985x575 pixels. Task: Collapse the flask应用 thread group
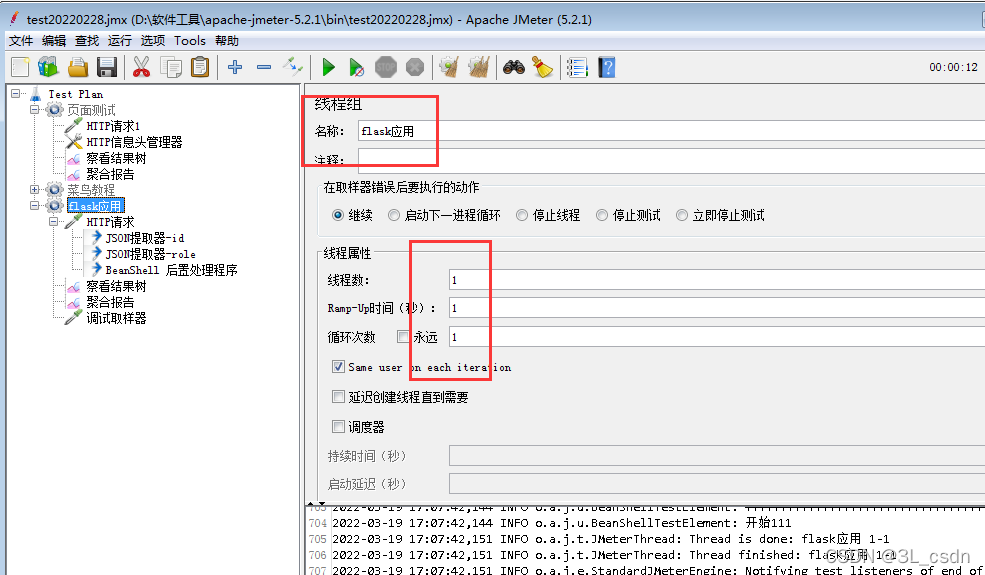point(35,205)
